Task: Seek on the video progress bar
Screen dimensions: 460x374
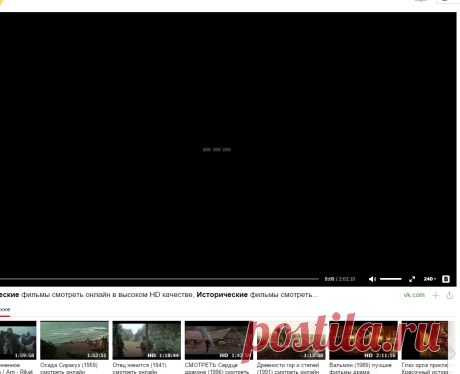Action: (x=159, y=279)
